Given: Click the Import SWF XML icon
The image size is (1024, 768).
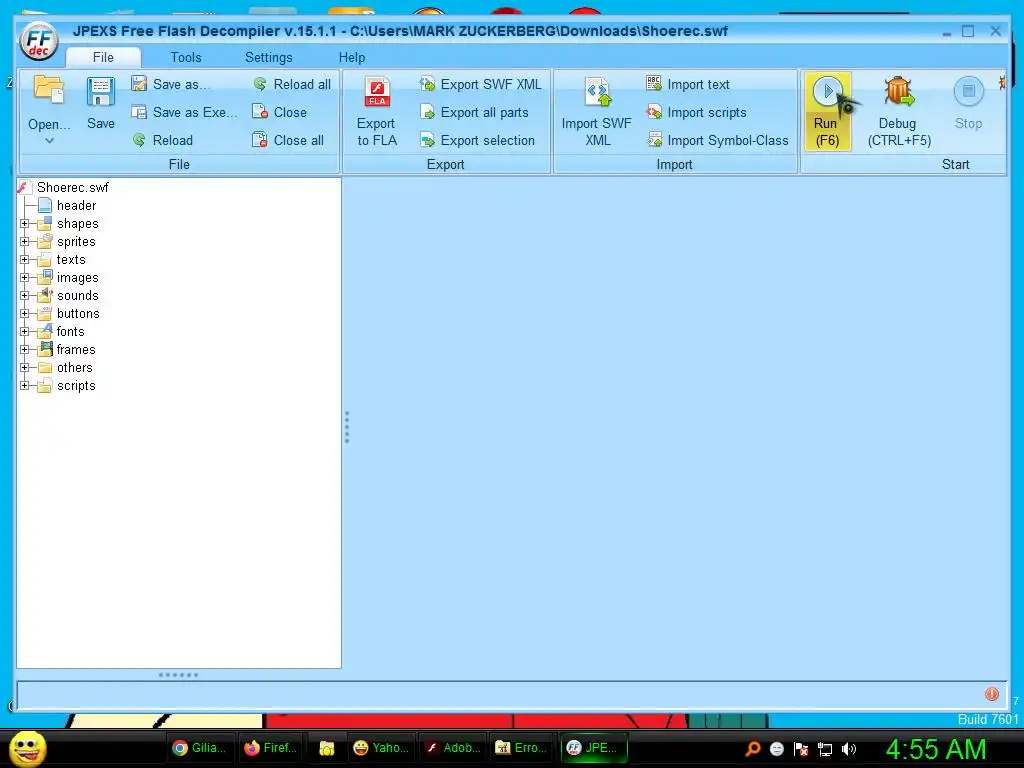Looking at the screenshot, I should tap(598, 91).
